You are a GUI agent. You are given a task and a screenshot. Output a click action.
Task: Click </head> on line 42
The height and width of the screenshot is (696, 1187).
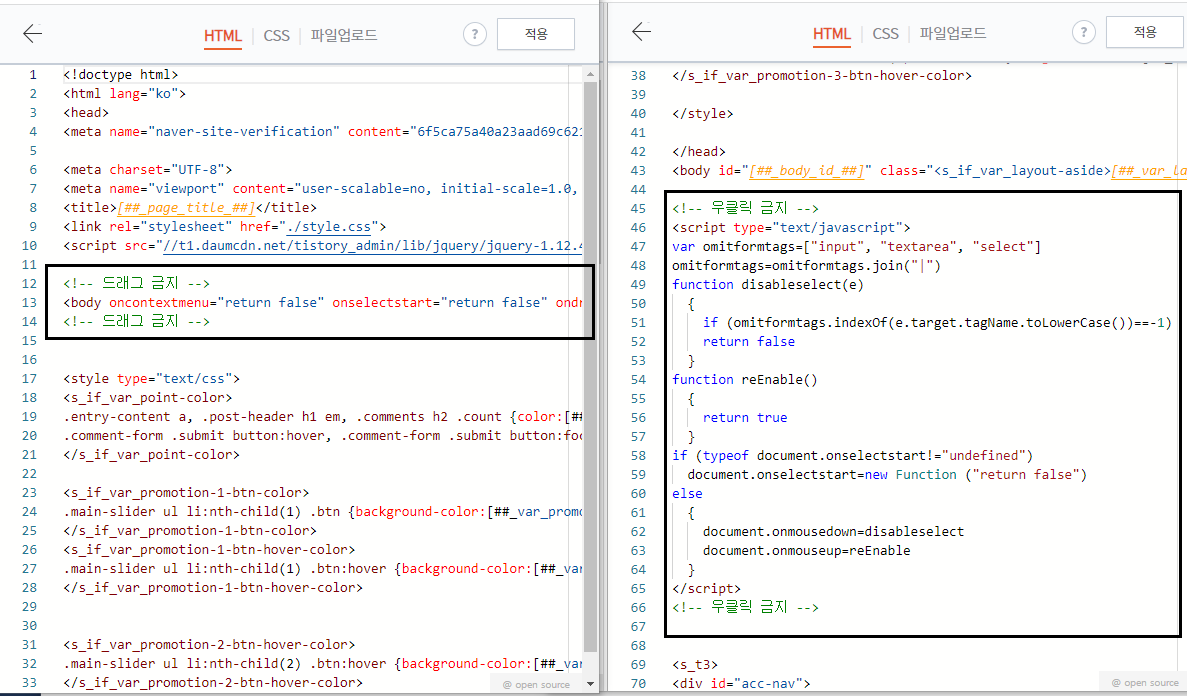pyautogui.click(x=699, y=151)
